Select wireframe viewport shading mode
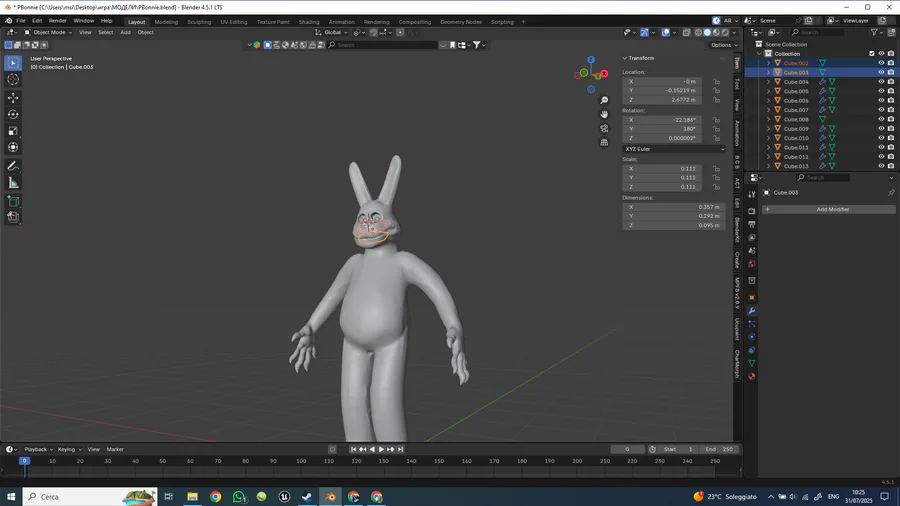The image size is (900, 506). (698, 33)
